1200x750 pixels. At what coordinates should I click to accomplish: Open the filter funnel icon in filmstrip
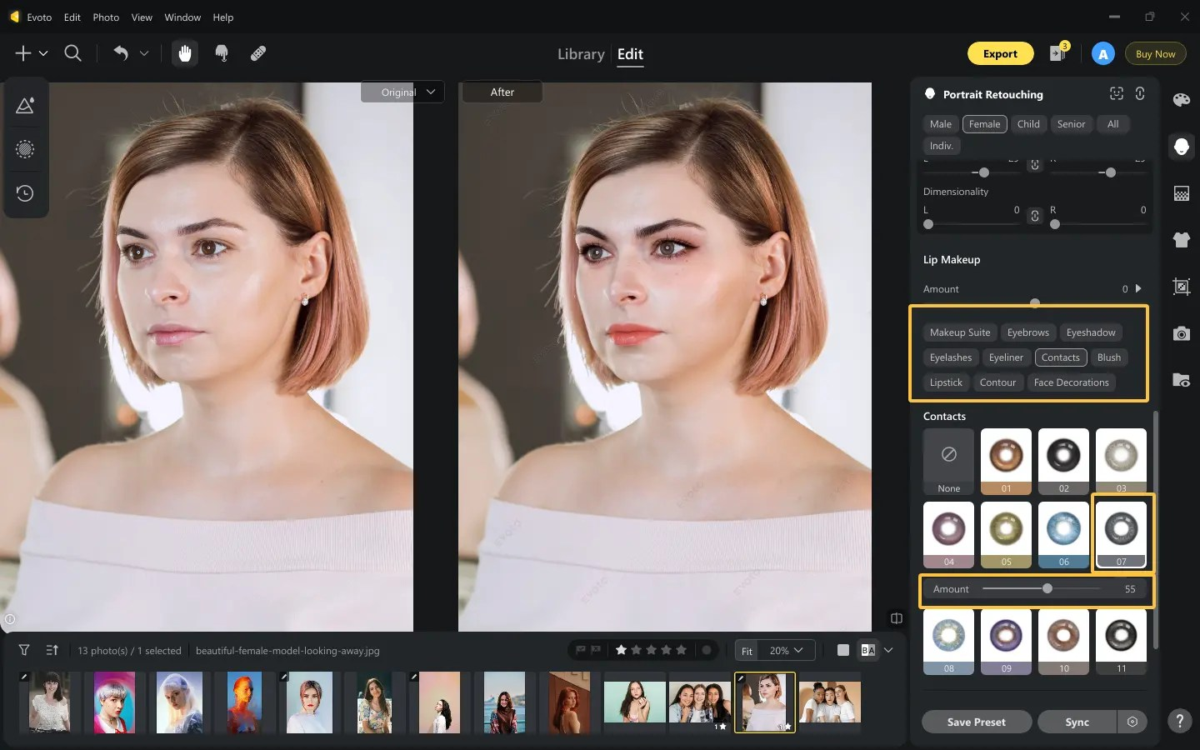[x=24, y=650]
